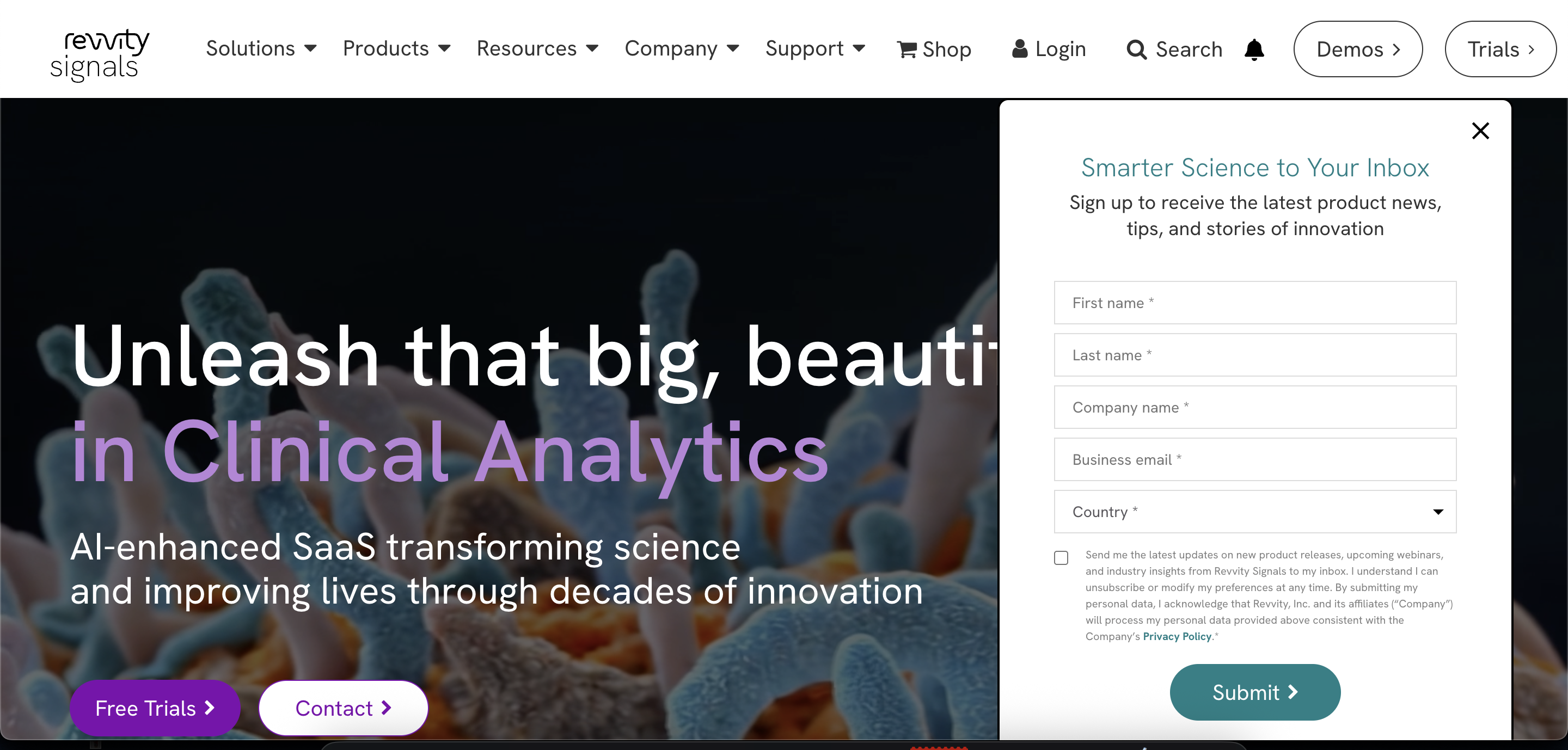Check the marketing consent checkbox
The height and width of the screenshot is (750, 1568).
tap(1061, 558)
